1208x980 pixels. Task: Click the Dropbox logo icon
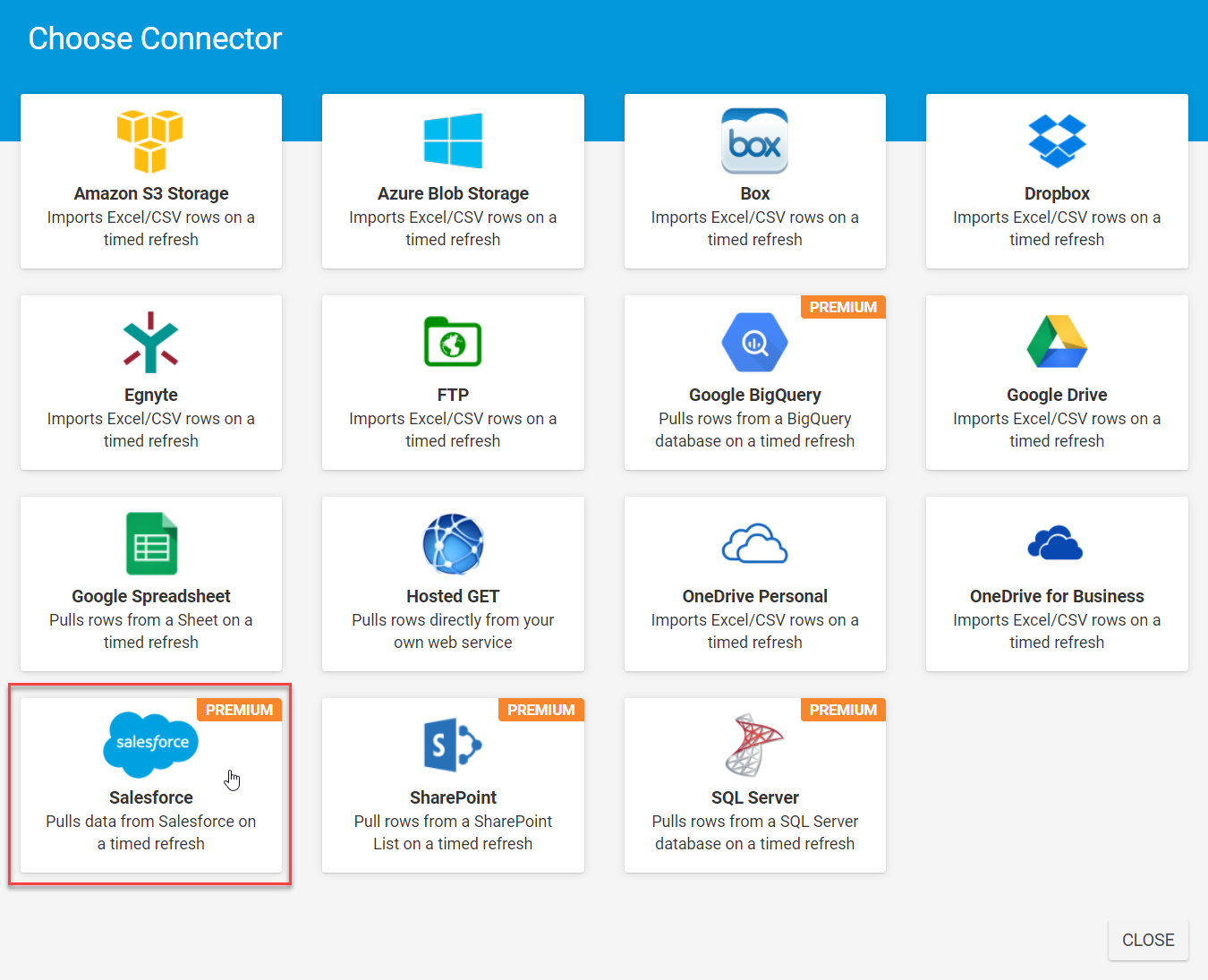coord(1057,141)
